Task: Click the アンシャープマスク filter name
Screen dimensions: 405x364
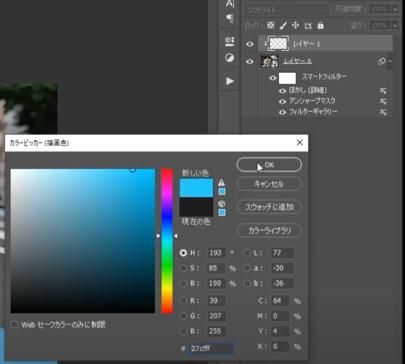Action: 312,101
